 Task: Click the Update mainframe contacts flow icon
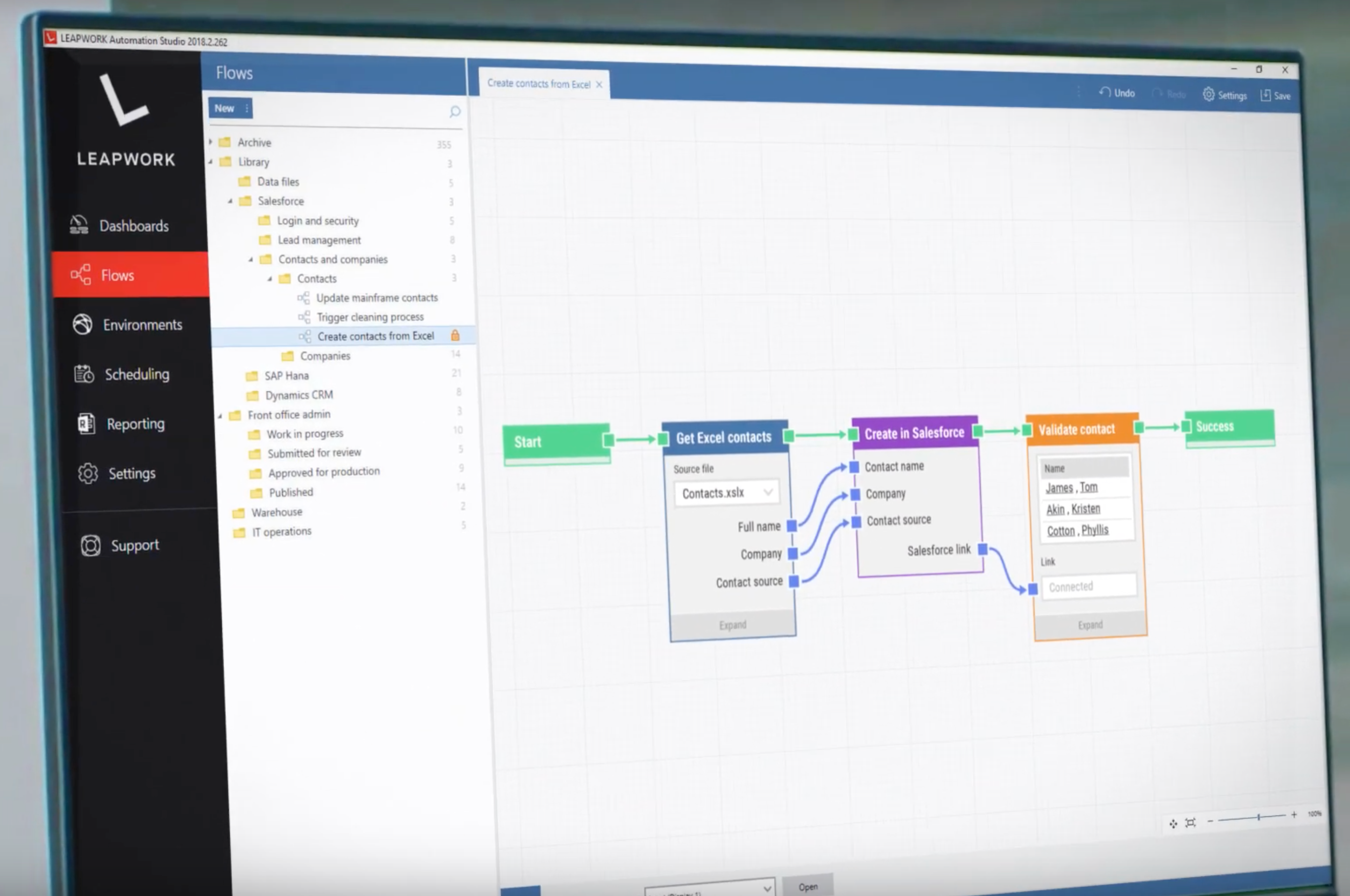(303, 298)
